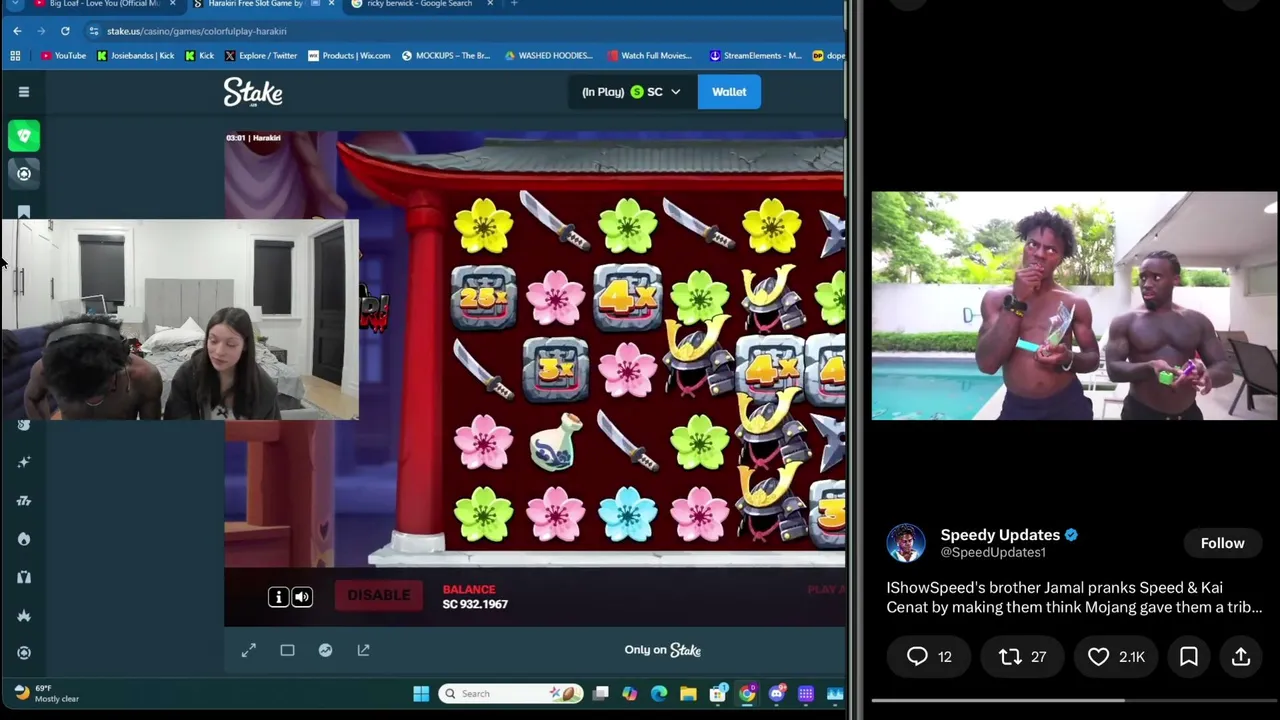This screenshot has width=1280, height=720.
Task: Open the Kick bookmark
Action: click(x=200, y=56)
